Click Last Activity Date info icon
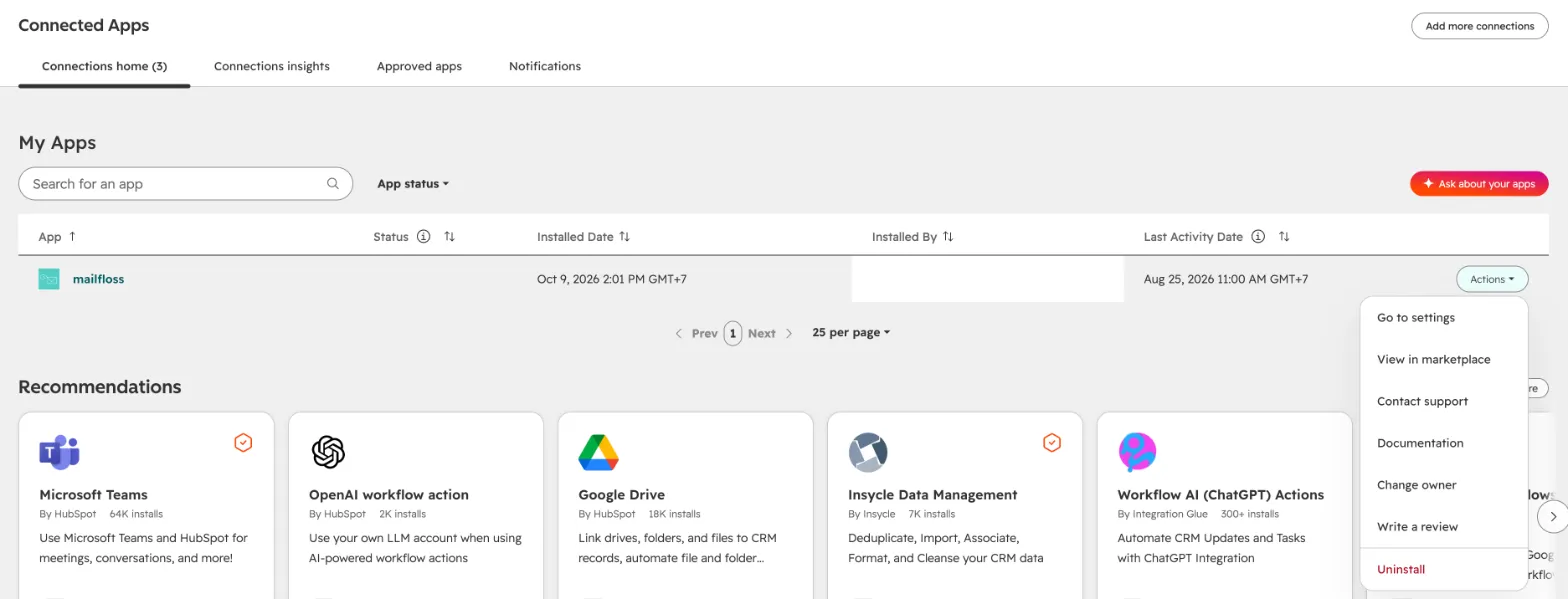Screen dimensions: 1568x599 click(x=1258, y=237)
